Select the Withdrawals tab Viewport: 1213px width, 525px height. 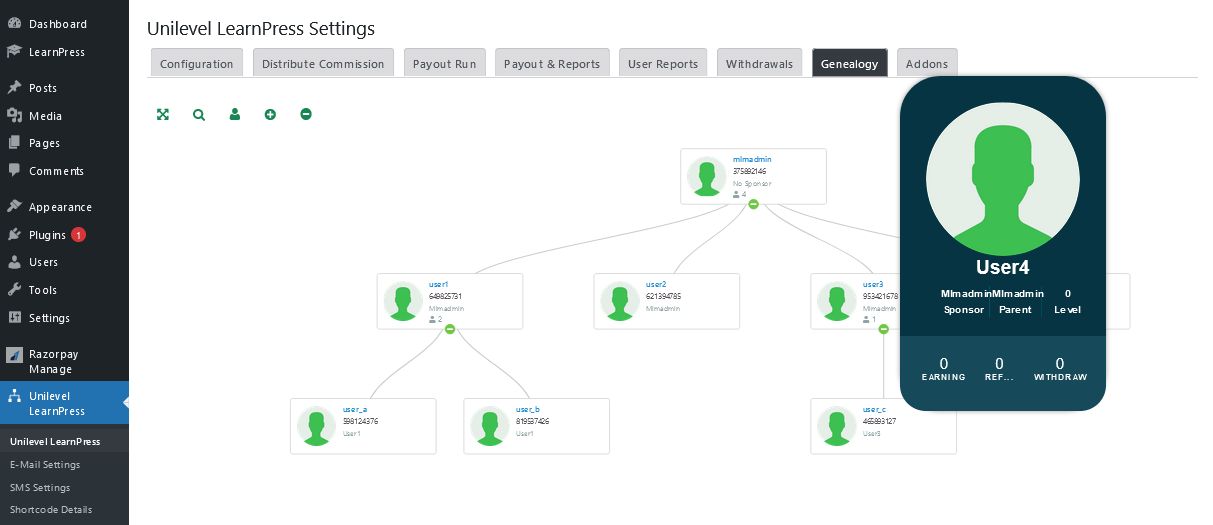[x=760, y=63]
